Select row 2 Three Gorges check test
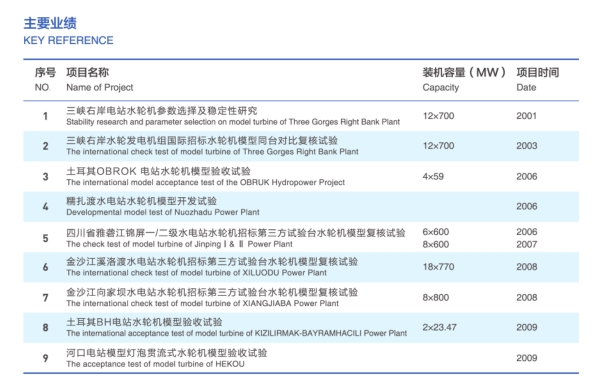This screenshot has width=606, height=382. [x=301, y=146]
